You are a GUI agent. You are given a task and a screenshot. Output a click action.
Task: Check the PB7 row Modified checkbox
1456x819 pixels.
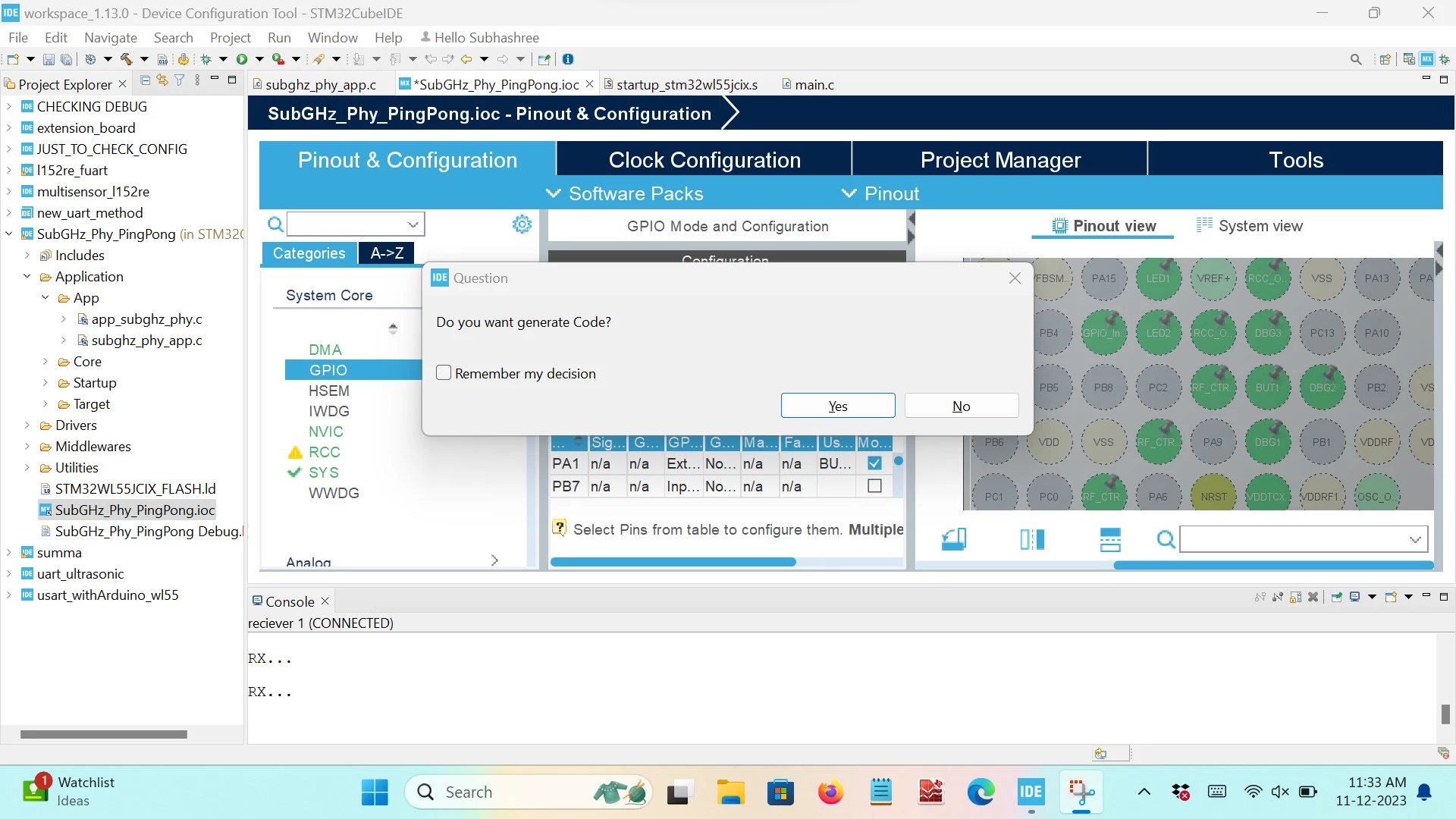(x=874, y=485)
